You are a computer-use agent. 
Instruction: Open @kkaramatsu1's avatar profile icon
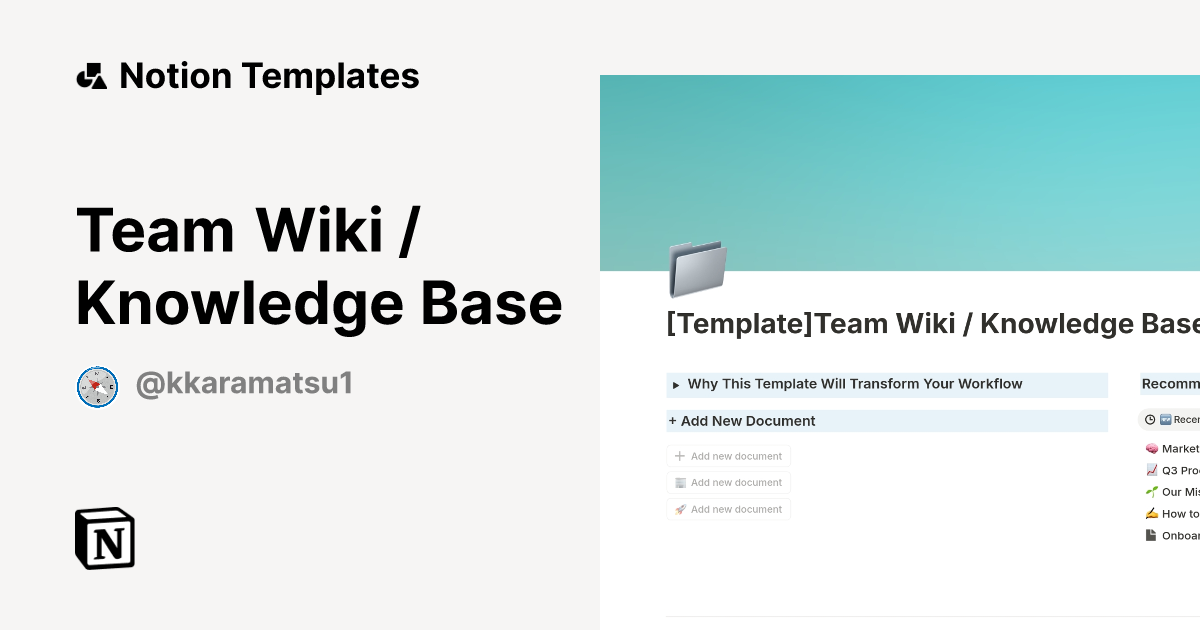pos(97,383)
